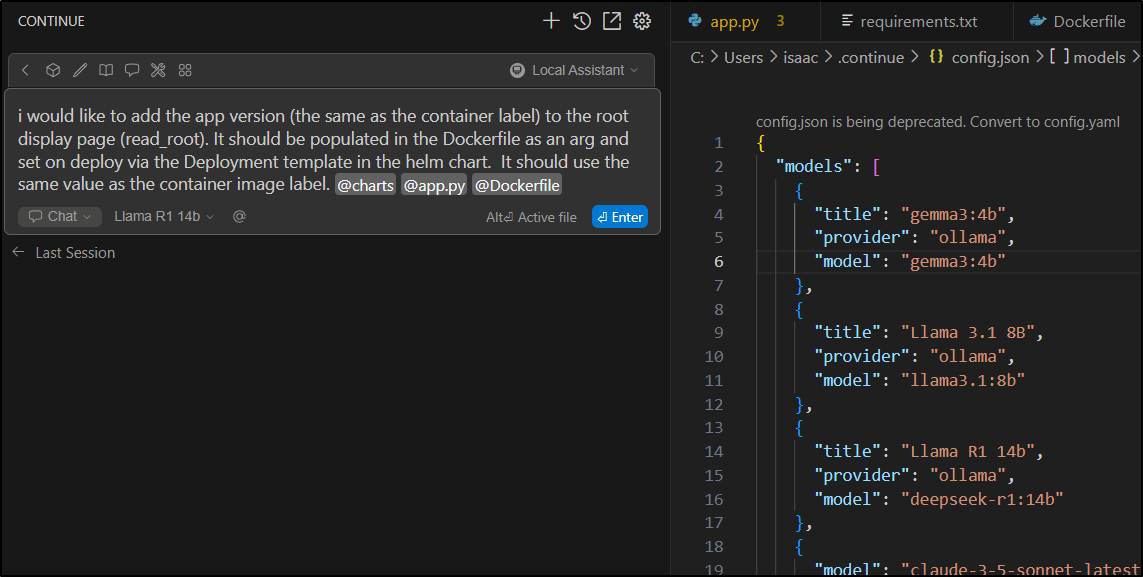This screenshot has width=1143, height=577.
Task: Open Continue settings gear icon
Action: click(x=642, y=21)
